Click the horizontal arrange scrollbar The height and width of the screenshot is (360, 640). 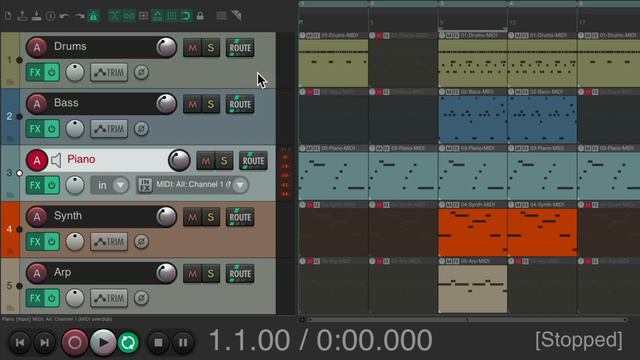tap(466, 320)
